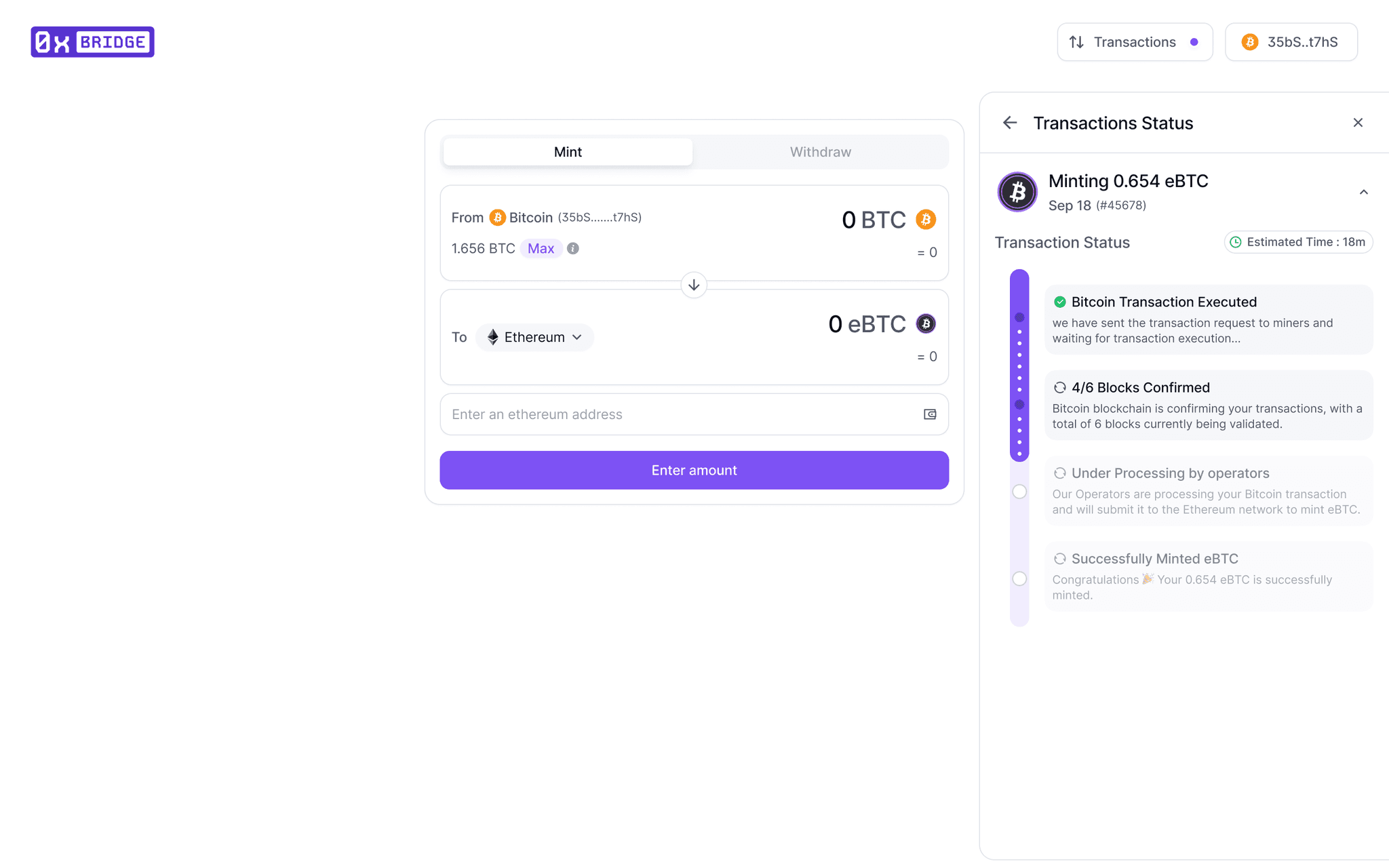Screen dimensions: 1389x868
Task: Open the Ethereum network dropdown
Action: pyautogui.click(x=534, y=337)
